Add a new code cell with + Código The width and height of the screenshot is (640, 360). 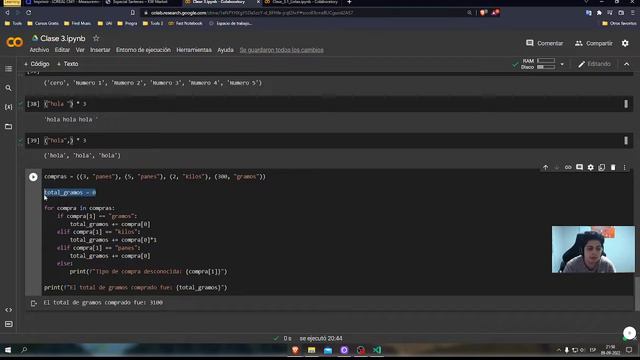coord(37,64)
